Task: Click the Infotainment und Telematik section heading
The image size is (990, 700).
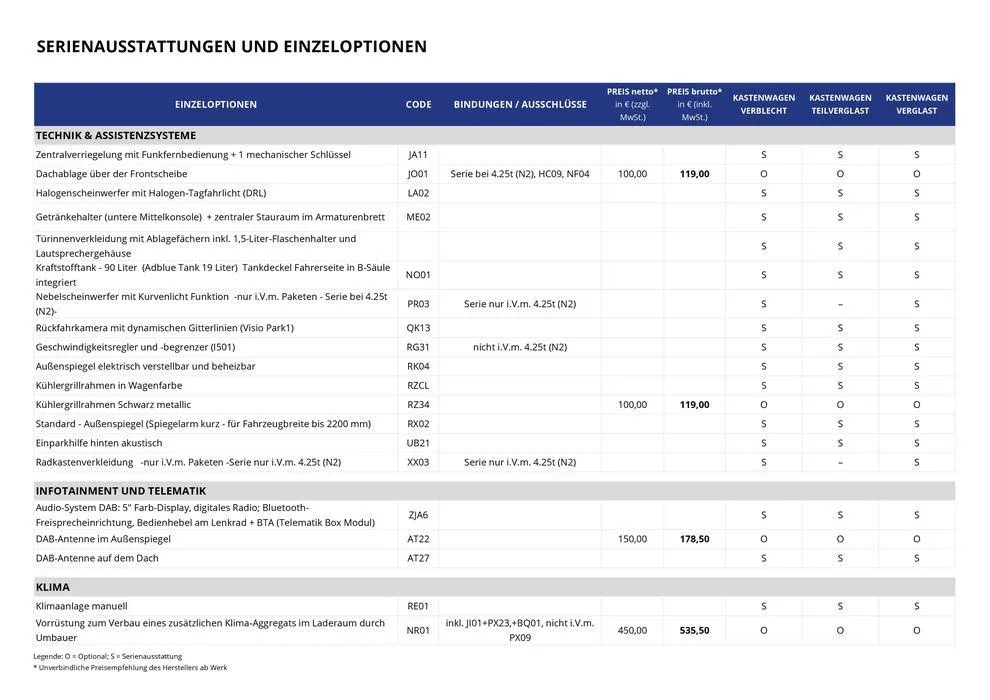Action: click(121, 491)
